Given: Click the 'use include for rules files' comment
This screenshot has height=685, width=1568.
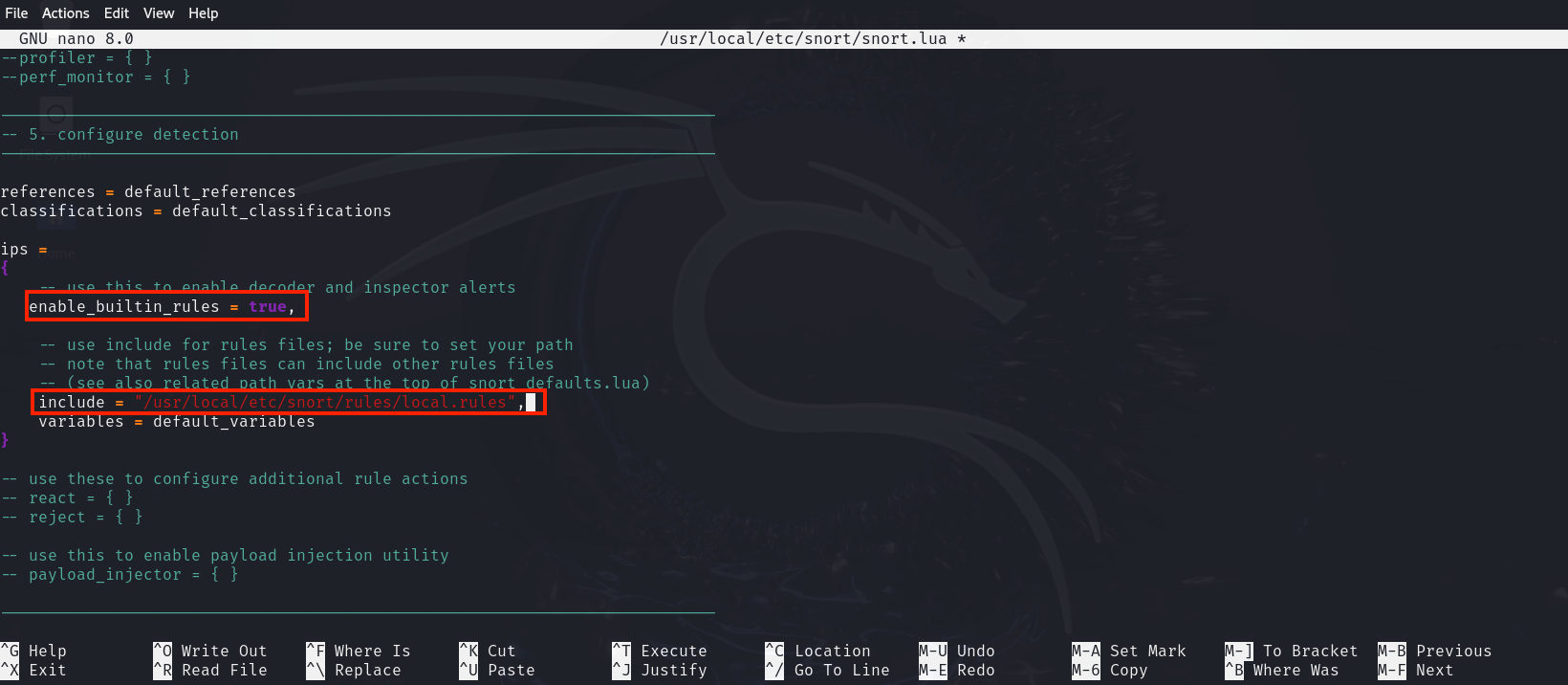Looking at the screenshot, I should pyautogui.click(x=306, y=344).
